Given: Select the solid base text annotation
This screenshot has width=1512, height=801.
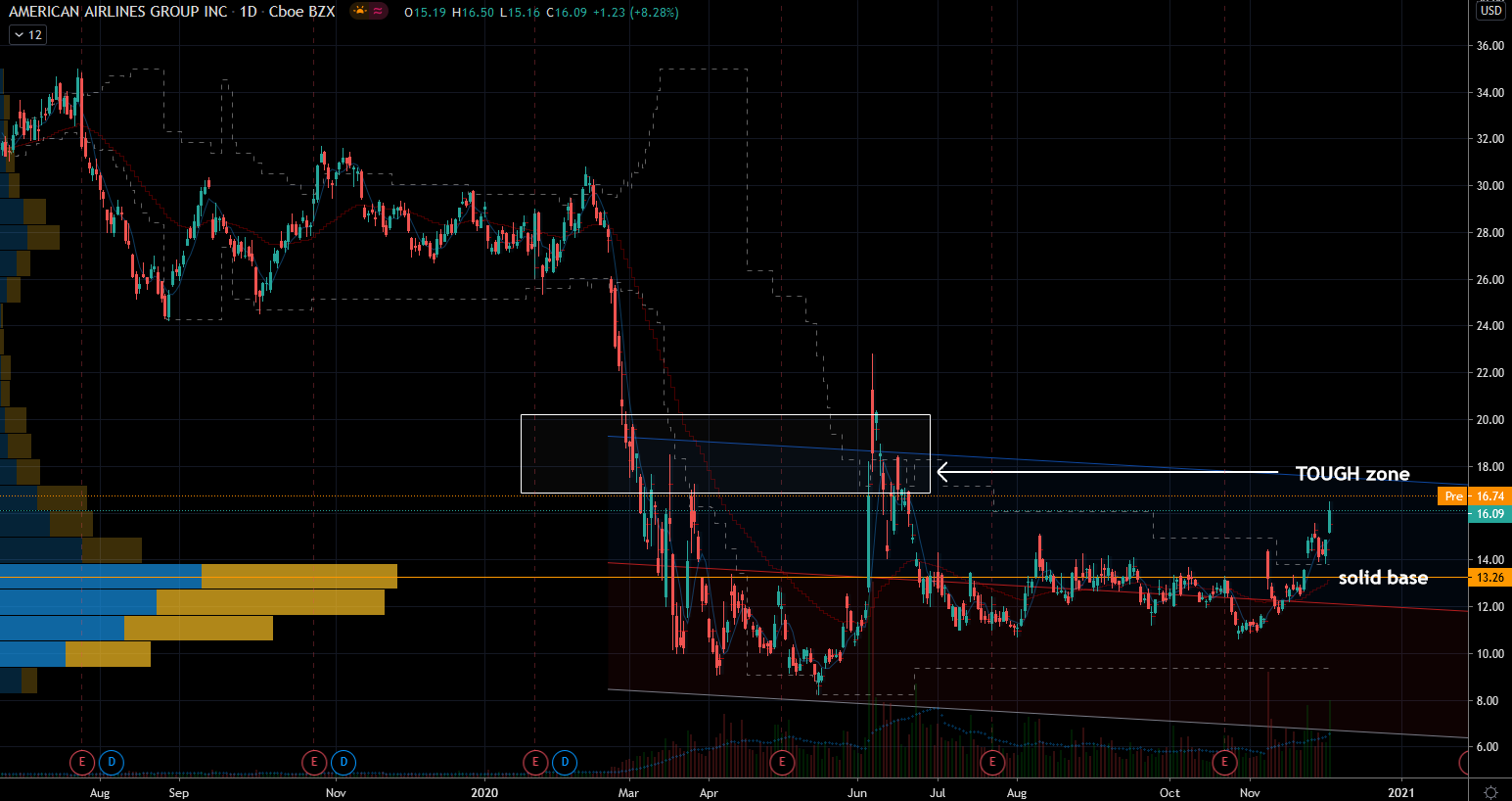Looking at the screenshot, I should (x=1383, y=578).
